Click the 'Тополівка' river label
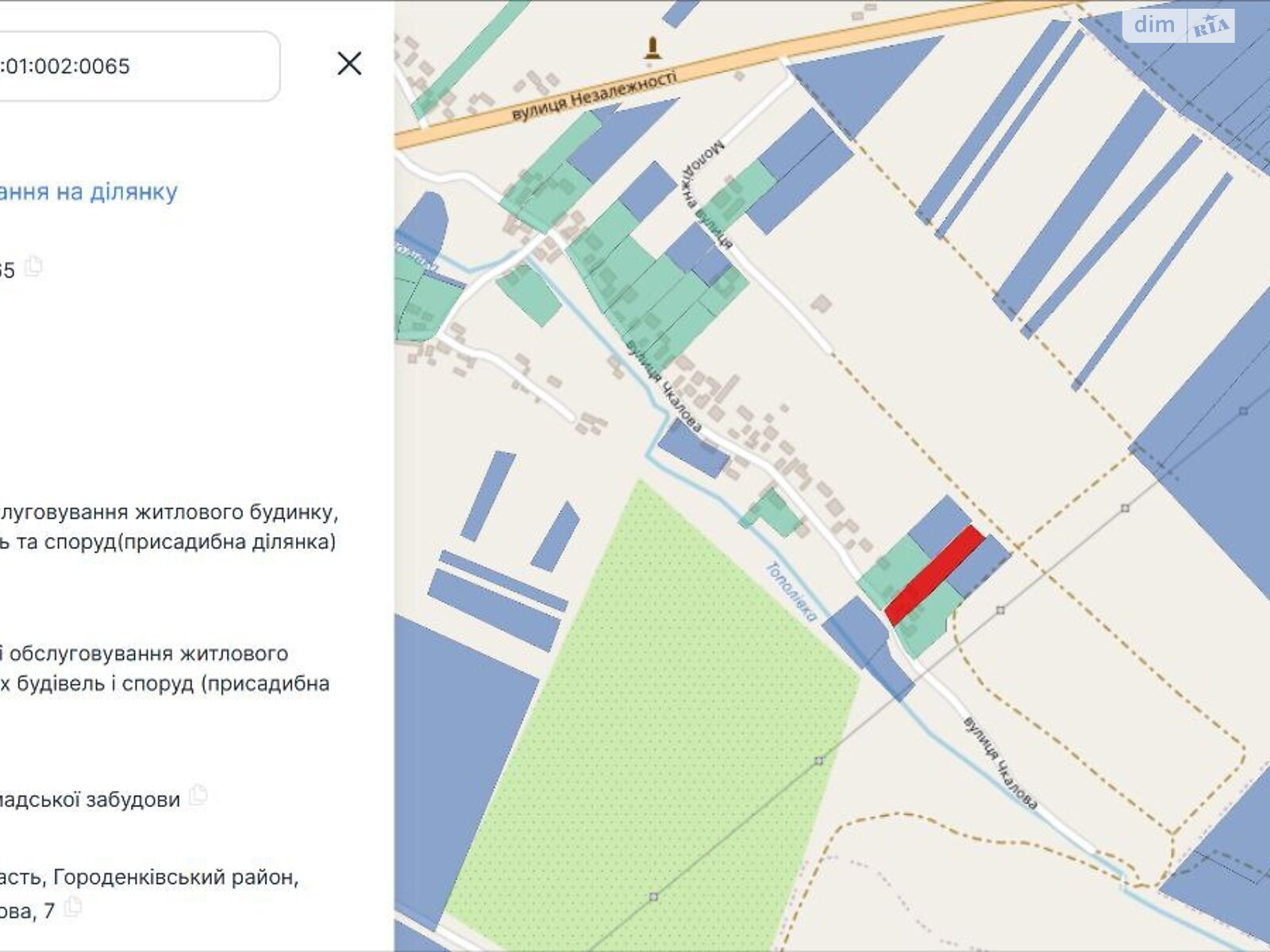The image size is (1270, 952). tap(791, 591)
